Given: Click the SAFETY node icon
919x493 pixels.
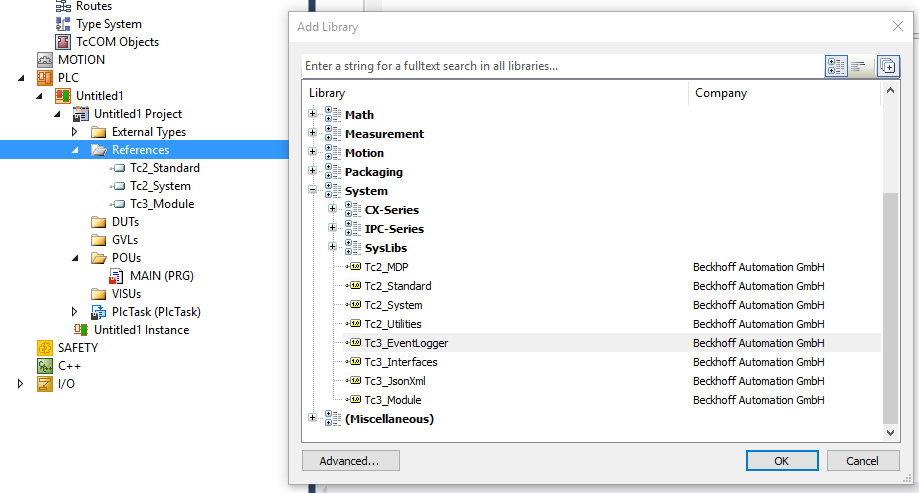Looking at the screenshot, I should click(x=45, y=348).
